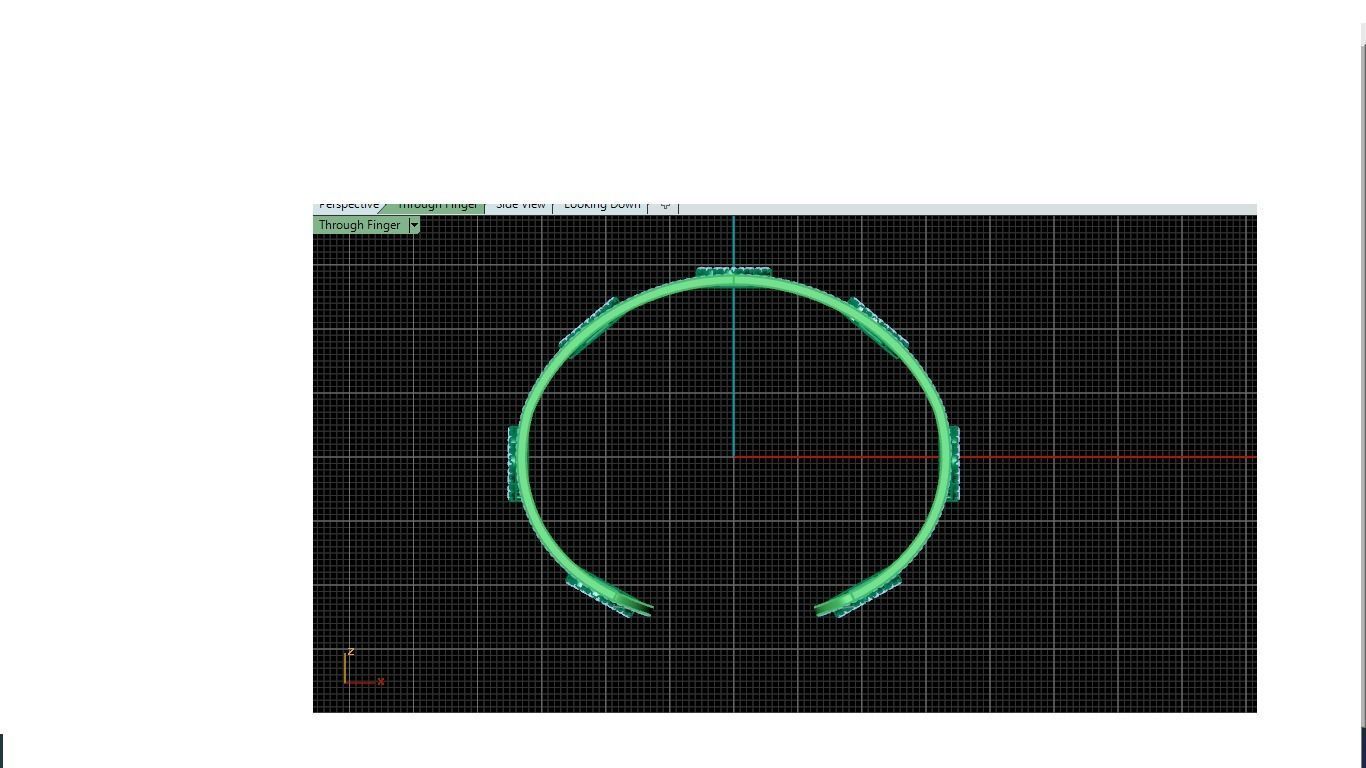Select the Through Finger viewport tab
Image resolution: width=1366 pixels, height=768 pixels.
click(x=437, y=206)
